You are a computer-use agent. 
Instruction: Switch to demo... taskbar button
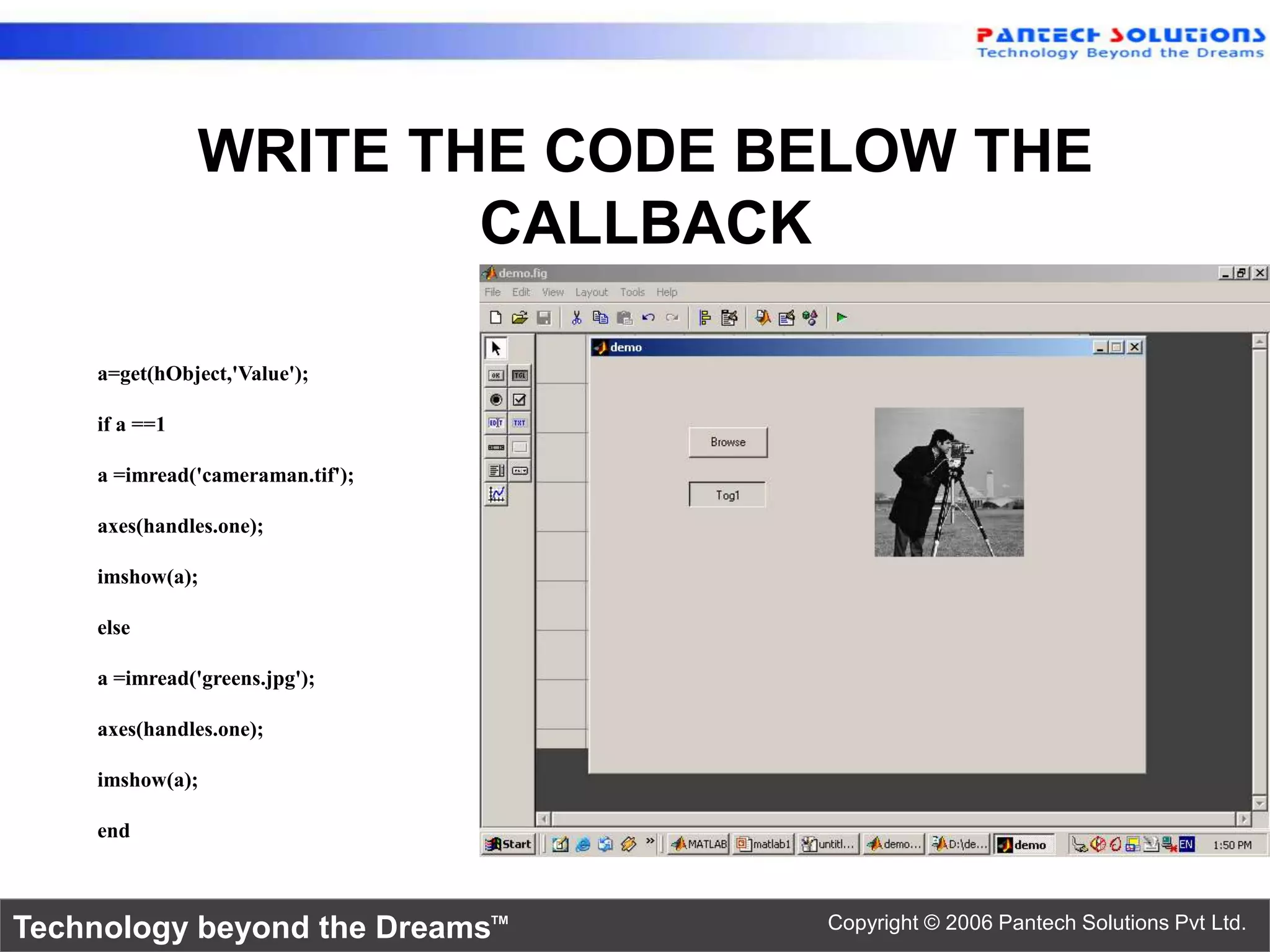tap(894, 844)
